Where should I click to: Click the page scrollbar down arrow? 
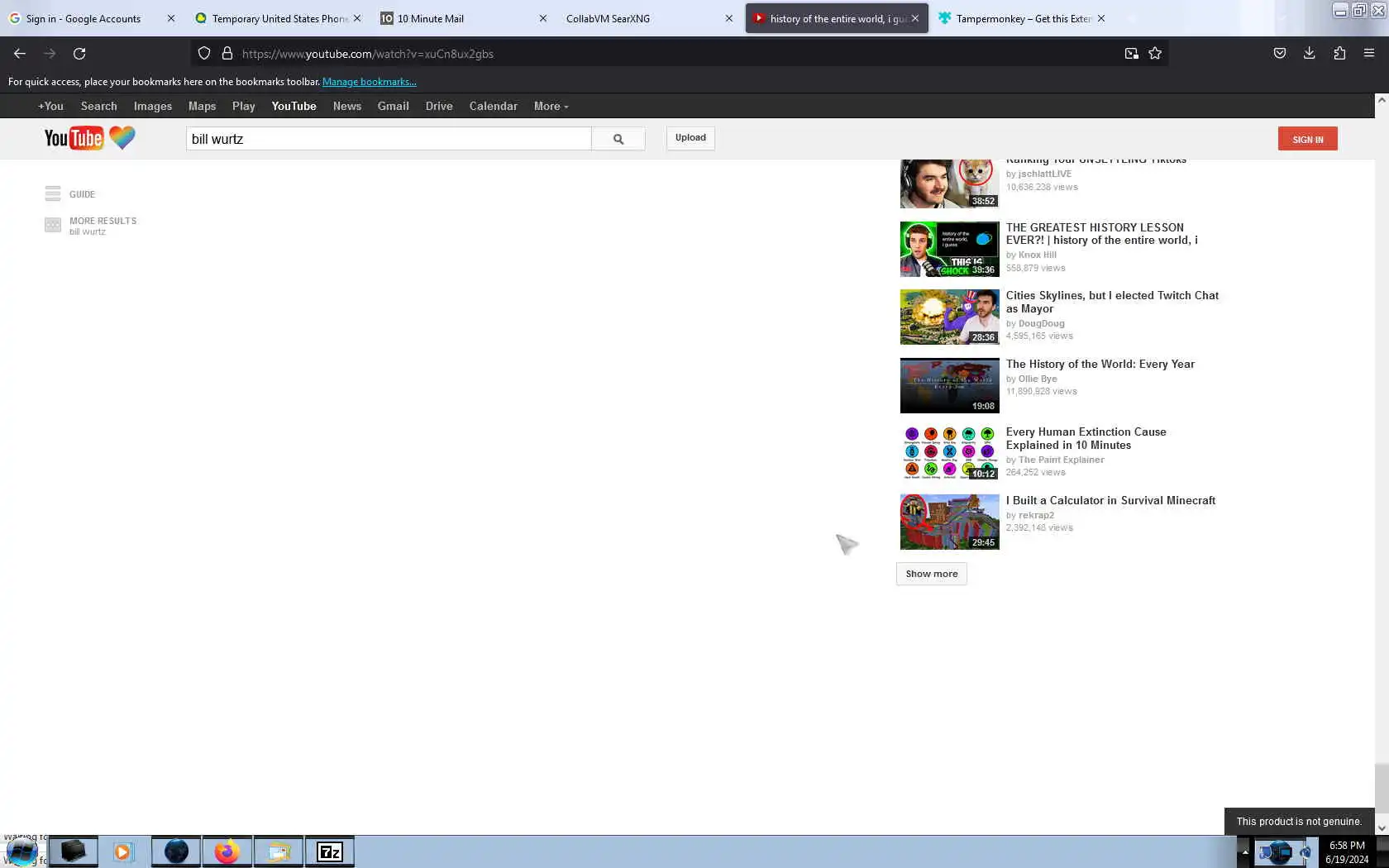coord(1381,828)
